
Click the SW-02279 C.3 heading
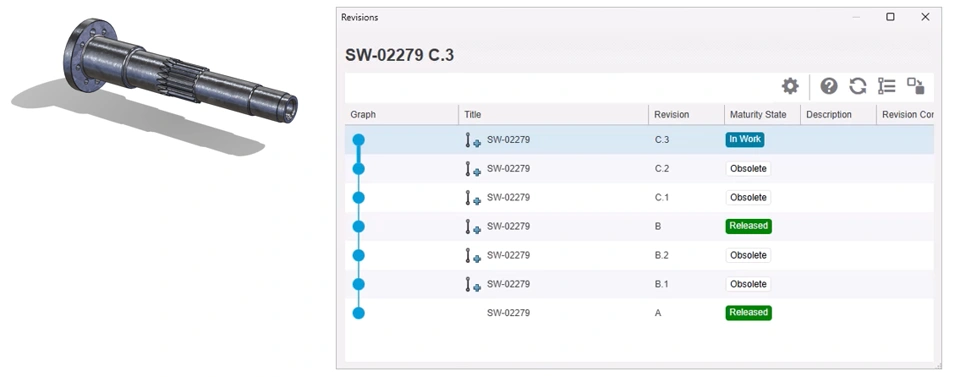coord(399,55)
